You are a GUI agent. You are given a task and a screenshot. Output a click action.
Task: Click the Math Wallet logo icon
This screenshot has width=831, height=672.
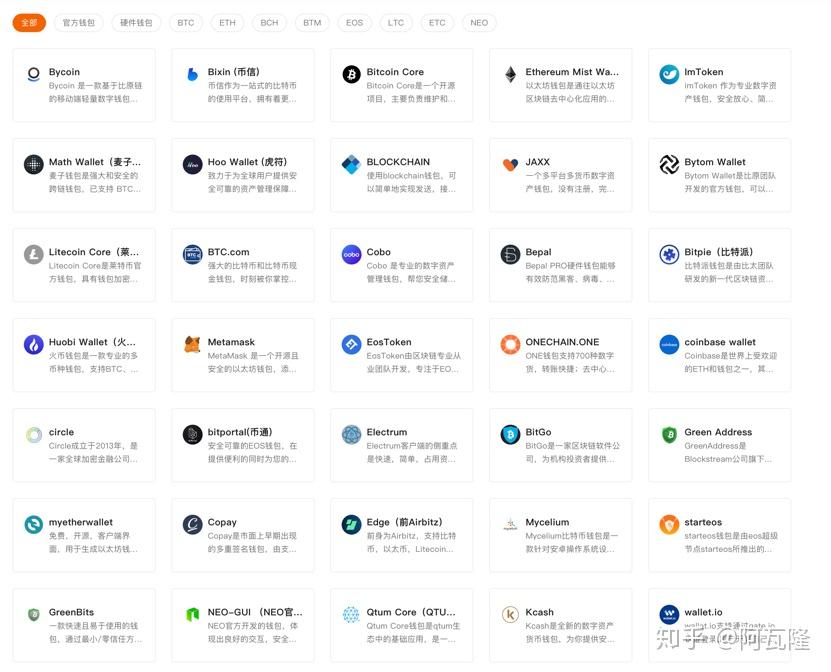33,164
